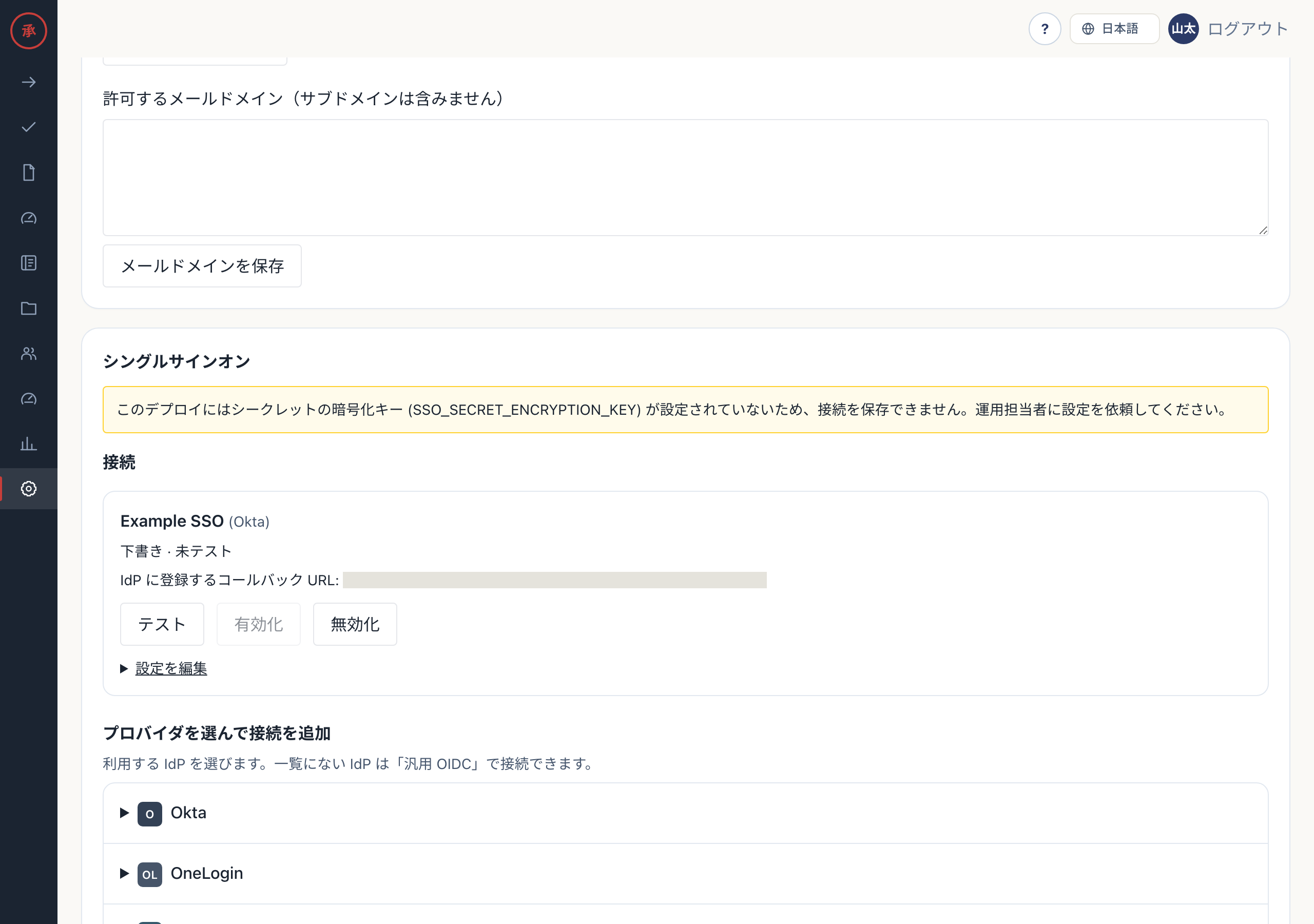Open the checkmark approvals sidebar icon

coord(29,127)
